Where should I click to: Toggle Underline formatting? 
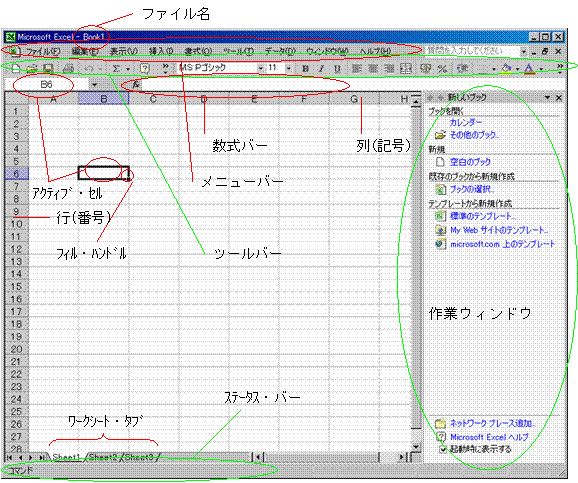[x=337, y=69]
